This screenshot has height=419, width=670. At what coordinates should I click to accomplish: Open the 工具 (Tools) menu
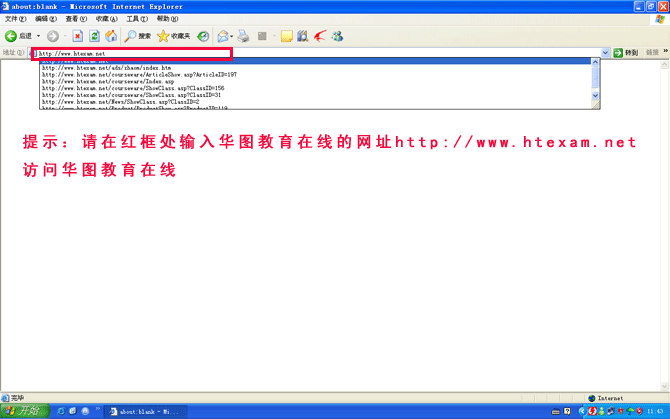click(x=137, y=19)
